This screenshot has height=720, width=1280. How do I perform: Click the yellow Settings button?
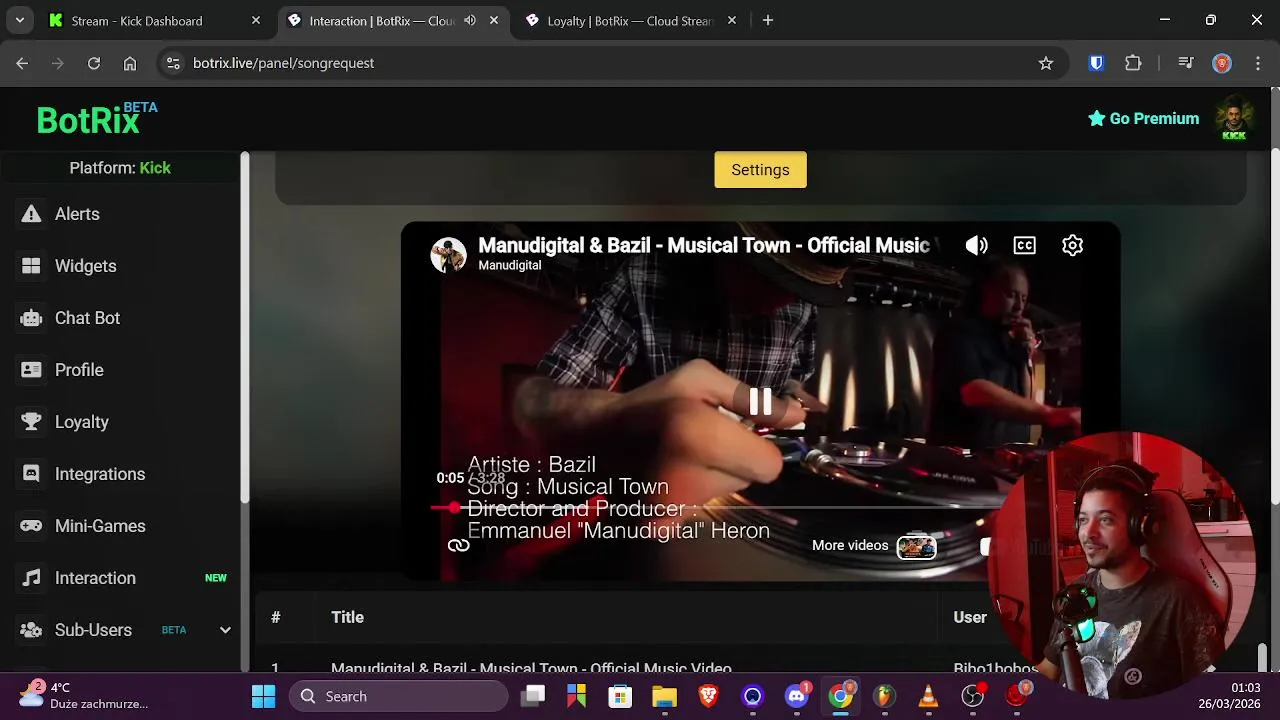760,170
